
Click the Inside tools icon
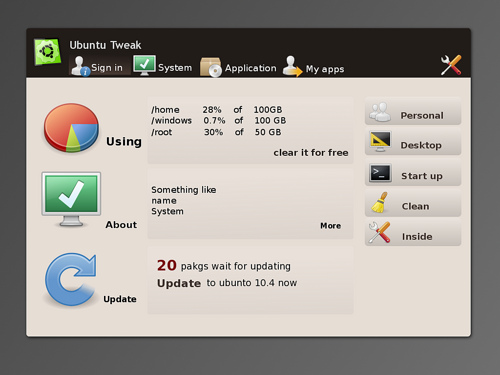(380, 232)
